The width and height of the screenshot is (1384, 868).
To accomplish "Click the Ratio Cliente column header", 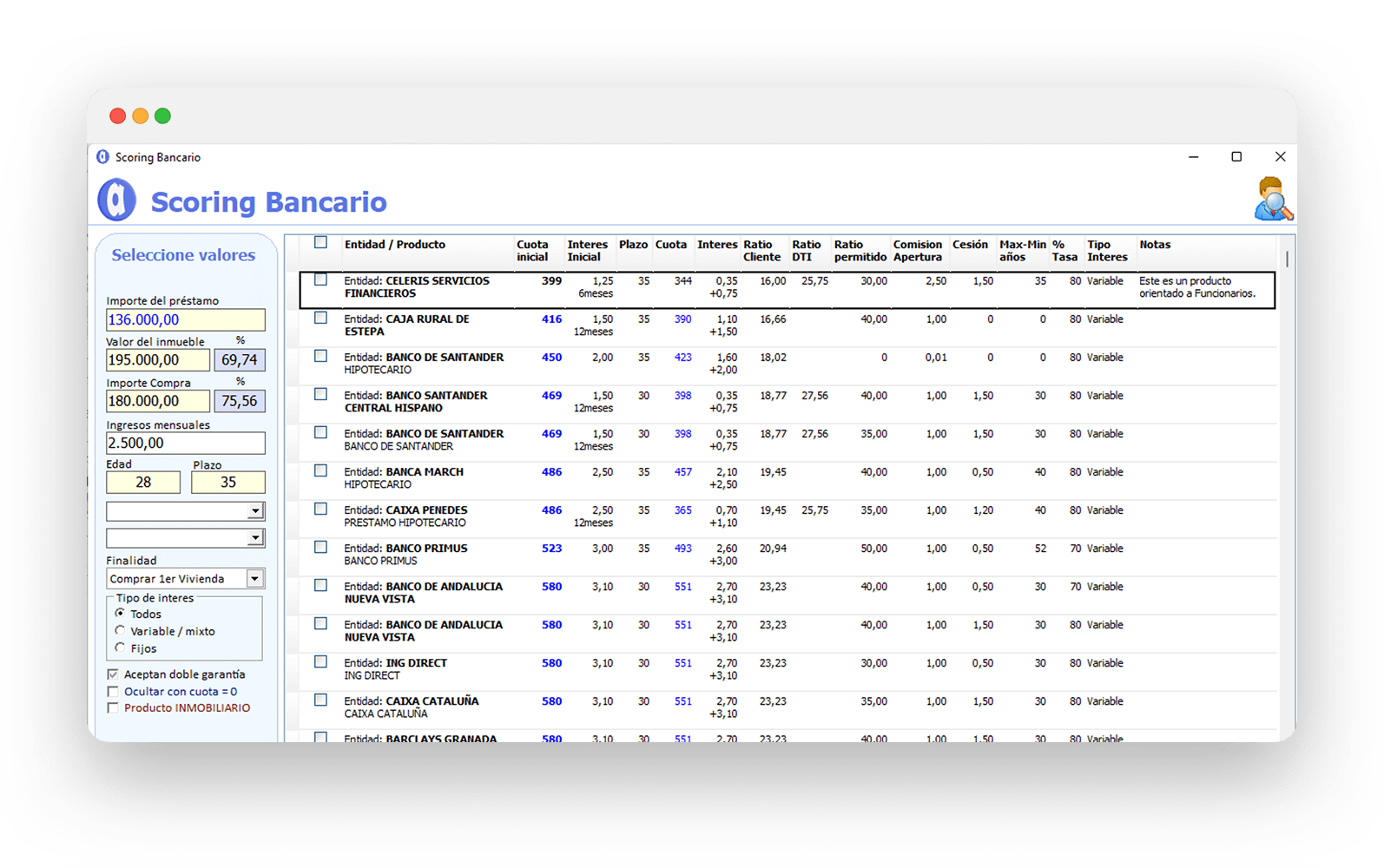I will point(761,251).
